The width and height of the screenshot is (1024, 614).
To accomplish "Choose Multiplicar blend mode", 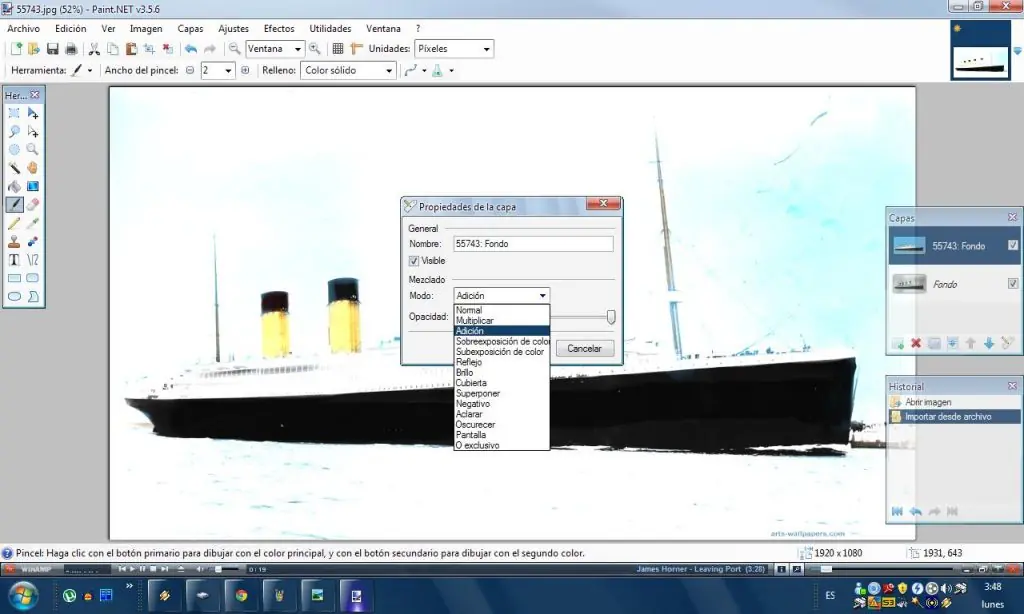I will [x=502, y=321].
